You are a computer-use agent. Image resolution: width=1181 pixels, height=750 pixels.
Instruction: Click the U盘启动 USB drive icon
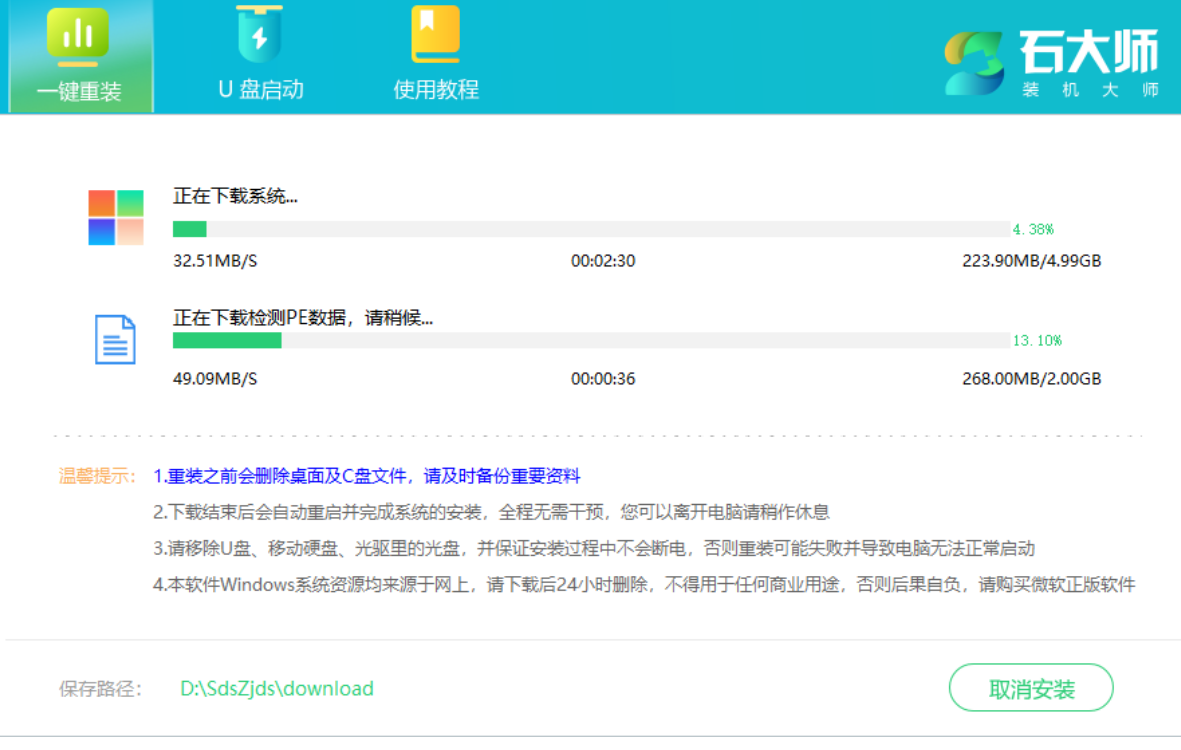click(259, 34)
